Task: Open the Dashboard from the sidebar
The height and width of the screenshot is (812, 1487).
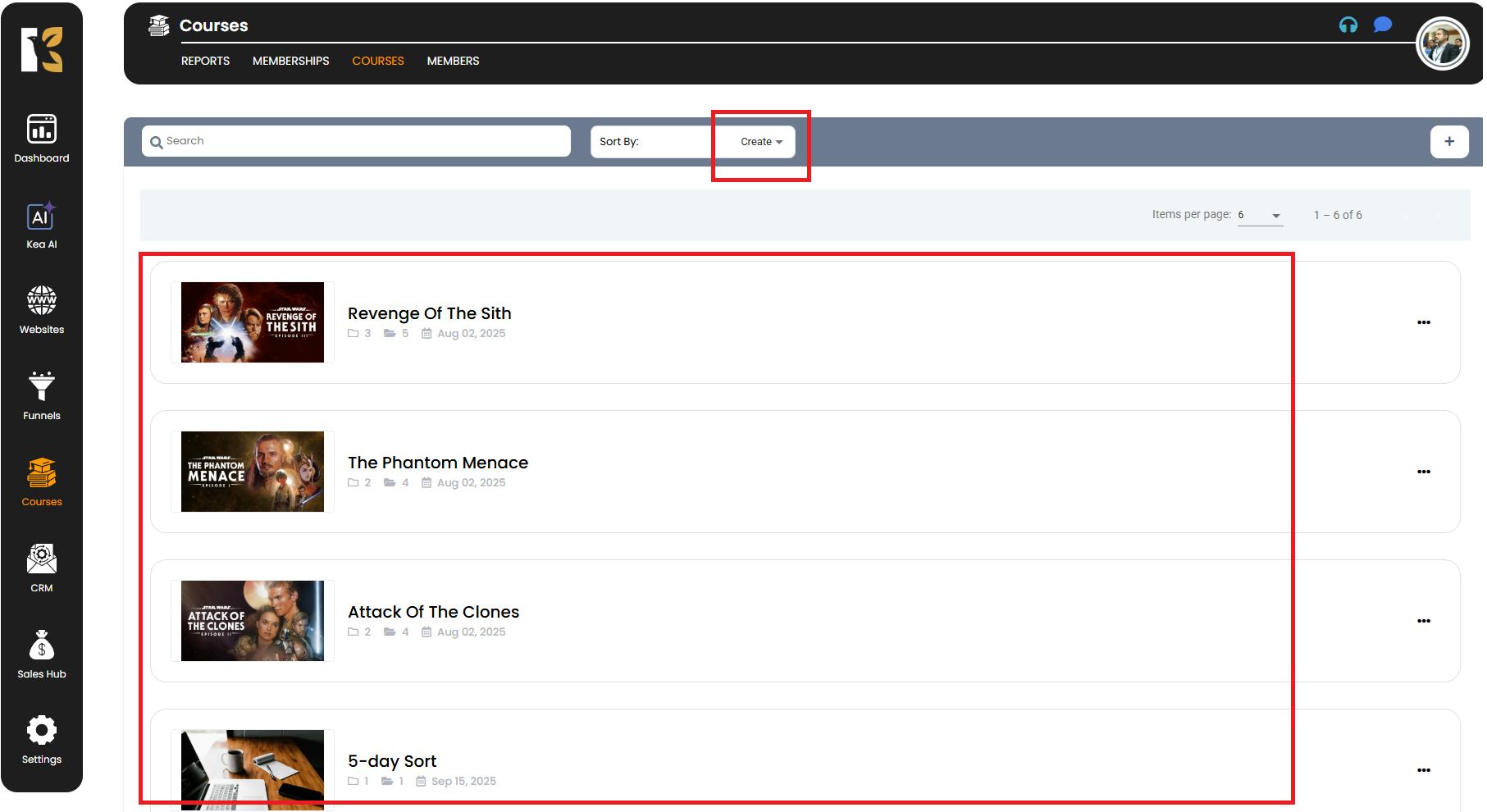Action: pyautogui.click(x=41, y=138)
